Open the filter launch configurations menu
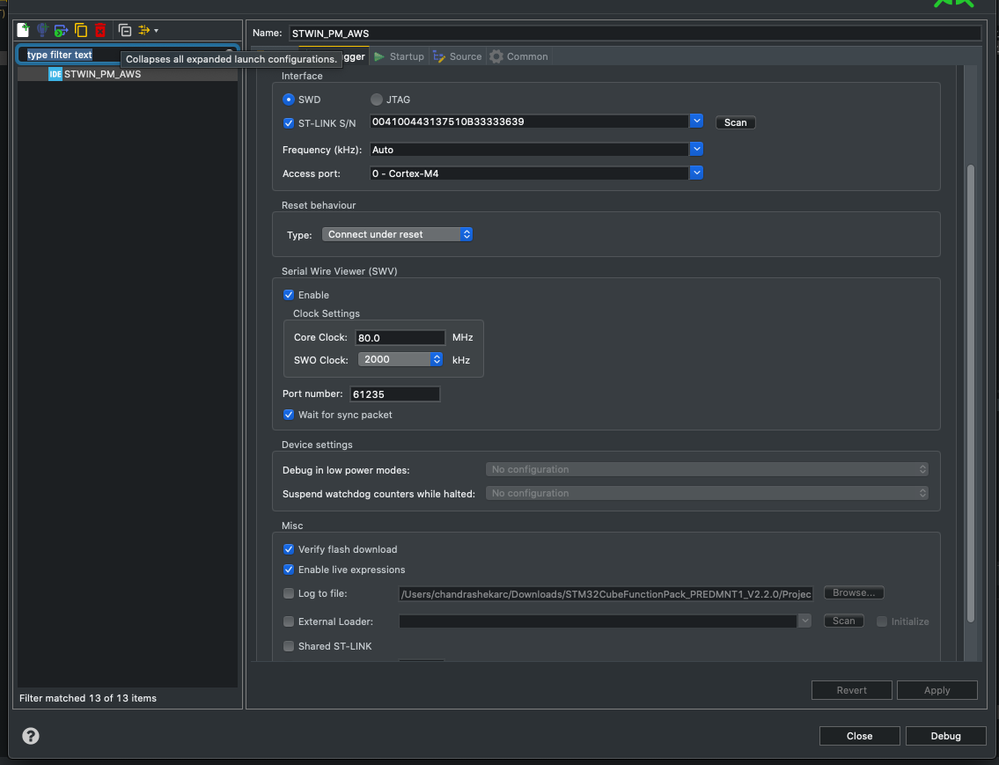Screen dimensions: 999x765 [x=148, y=30]
